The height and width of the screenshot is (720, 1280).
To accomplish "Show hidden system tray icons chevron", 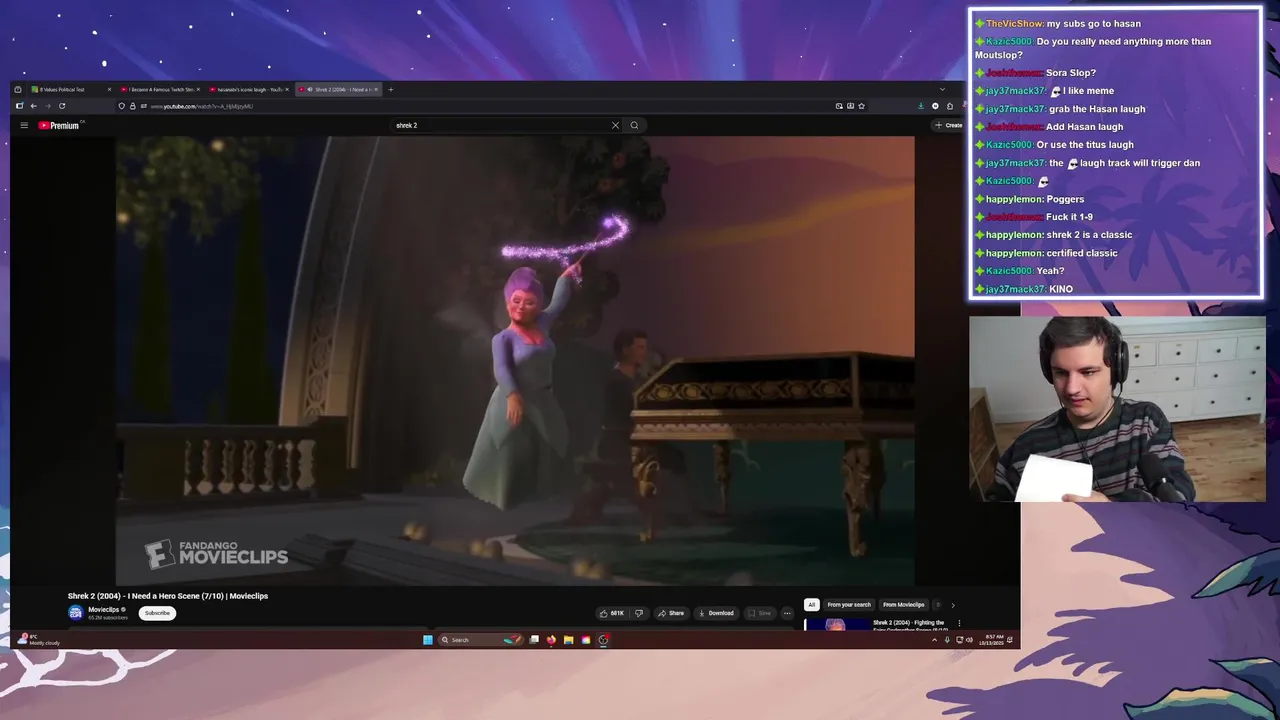I will click(935, 640).
